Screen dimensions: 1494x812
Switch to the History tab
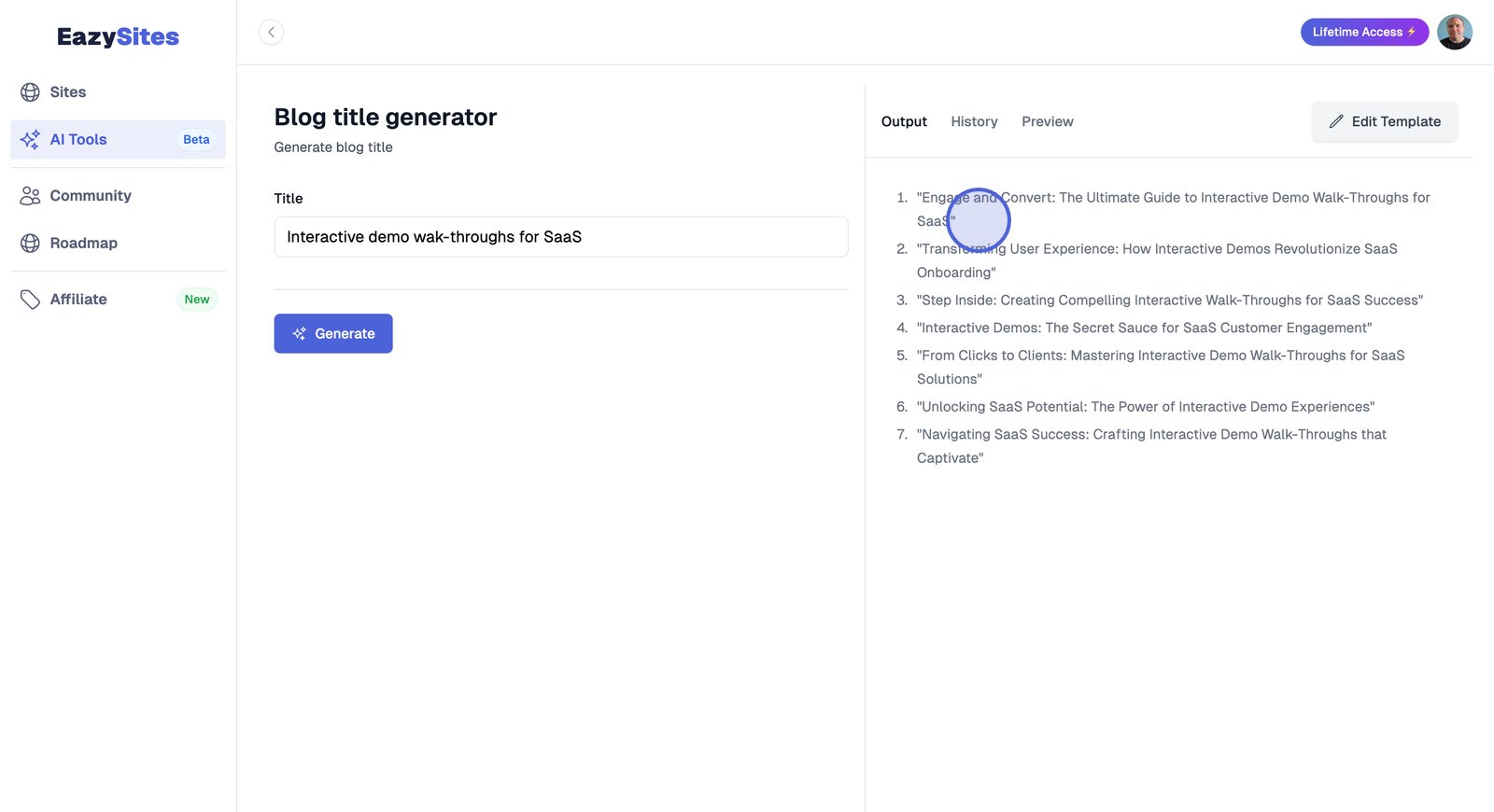pos(974,121)
